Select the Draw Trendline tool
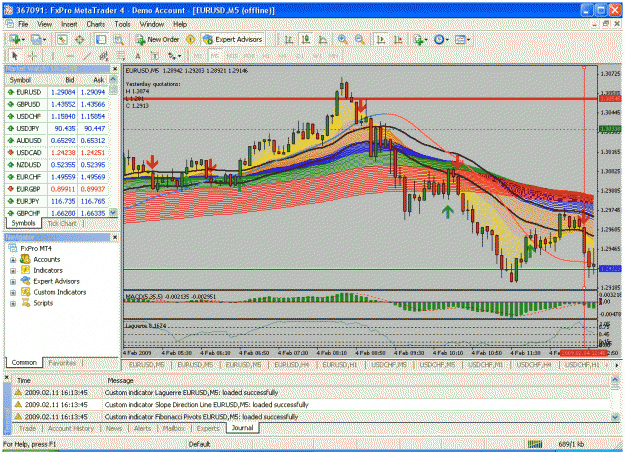Viewport: 625px width, 452px height. click(87, 56)
